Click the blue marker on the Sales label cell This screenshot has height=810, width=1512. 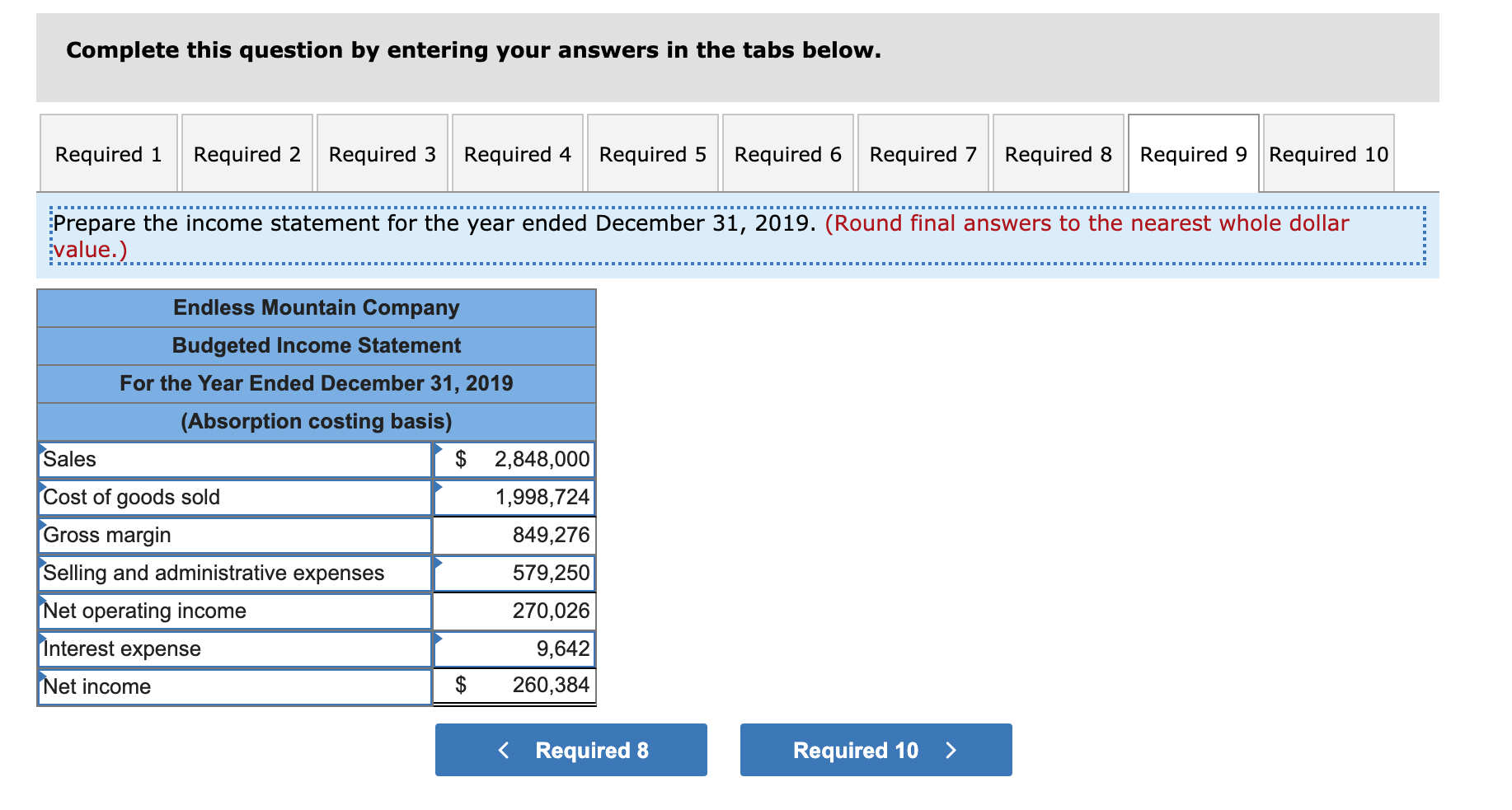point(41,449)
